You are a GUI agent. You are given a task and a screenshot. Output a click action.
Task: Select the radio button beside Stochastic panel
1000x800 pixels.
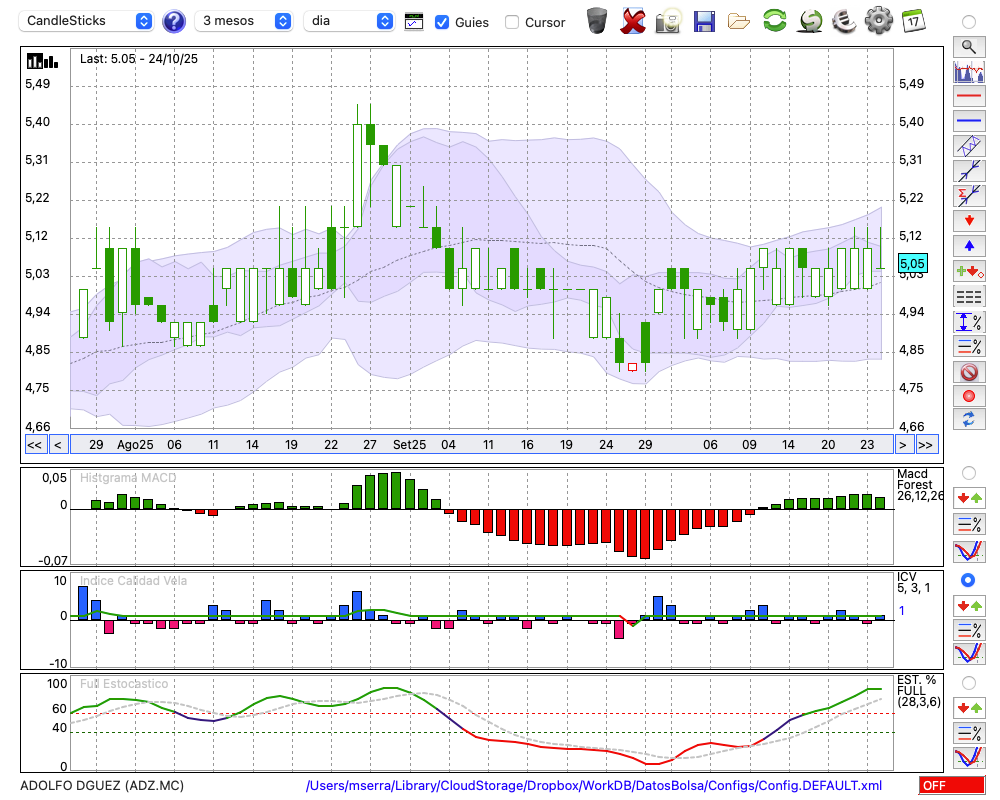coord(968,683)
